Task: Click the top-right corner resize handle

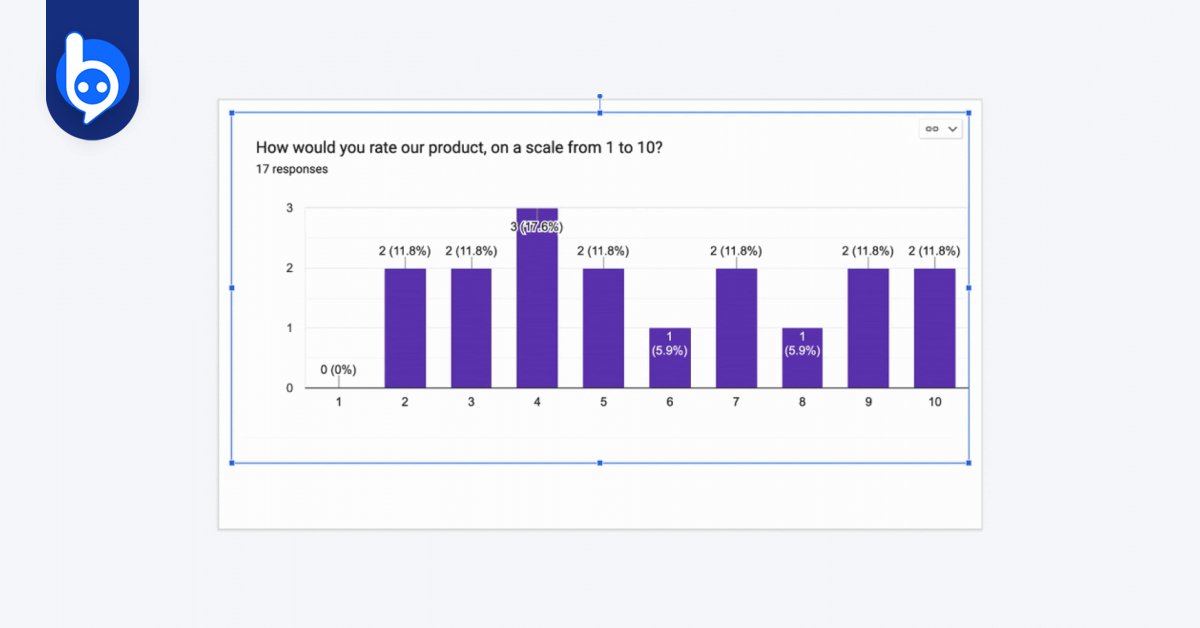Action: tap(968, 113)
